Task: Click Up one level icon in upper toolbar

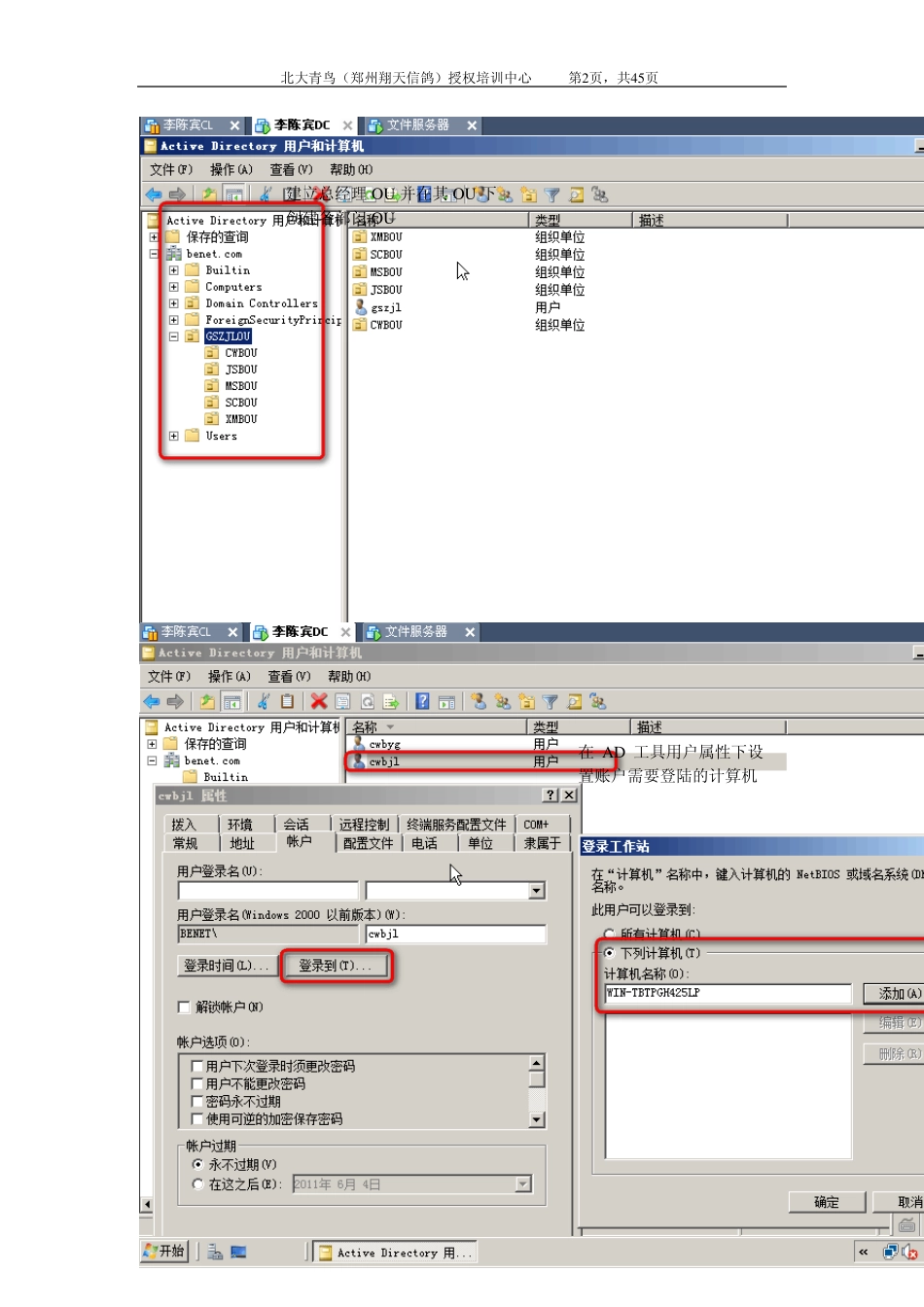Action: click(x=209, y=194)
